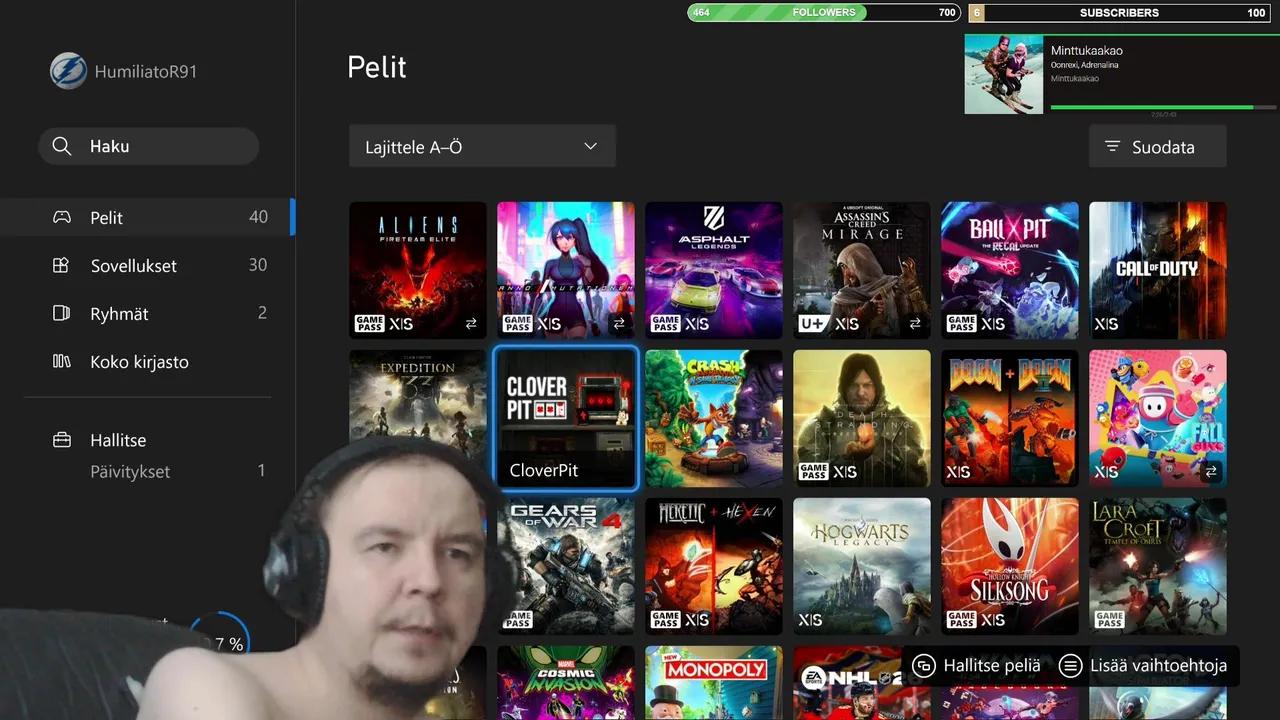The width and height of the screenshot is (1280, 720).
Task: Click the Minttukaakao song progress bar
Action: pos(1163,107)
